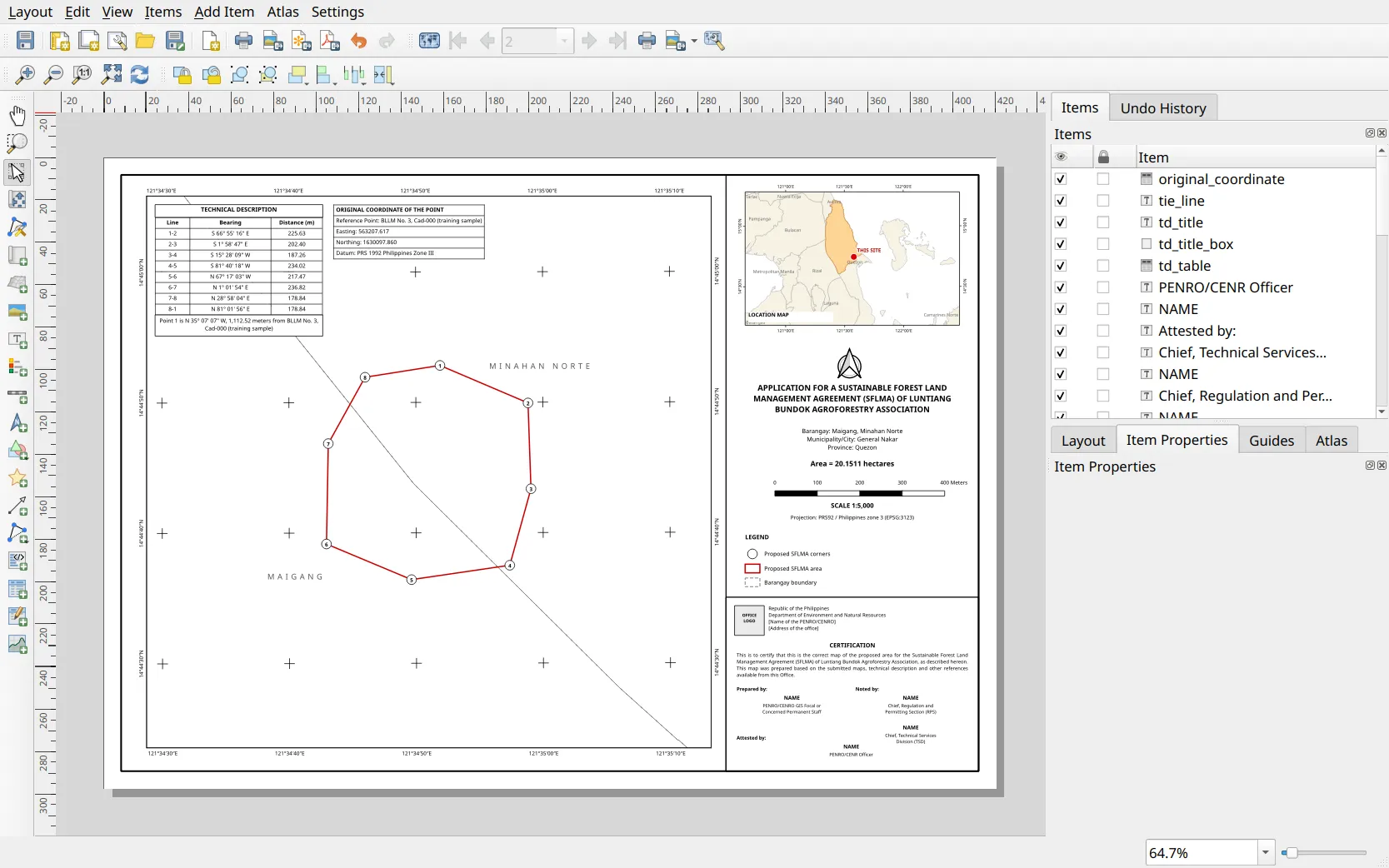Open the Settings menu
1389x868 pixels.
(x=337, y=12)
